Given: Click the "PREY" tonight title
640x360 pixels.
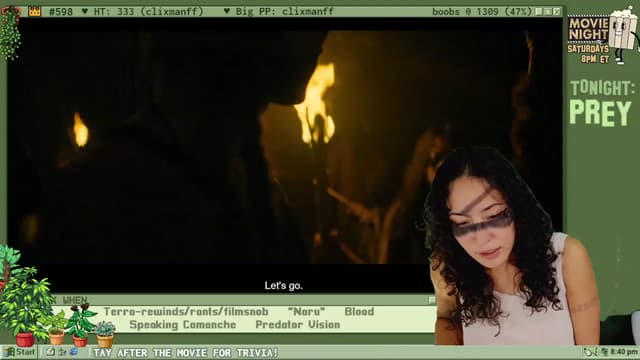Looking at the screenshot, I should [600, 113].
